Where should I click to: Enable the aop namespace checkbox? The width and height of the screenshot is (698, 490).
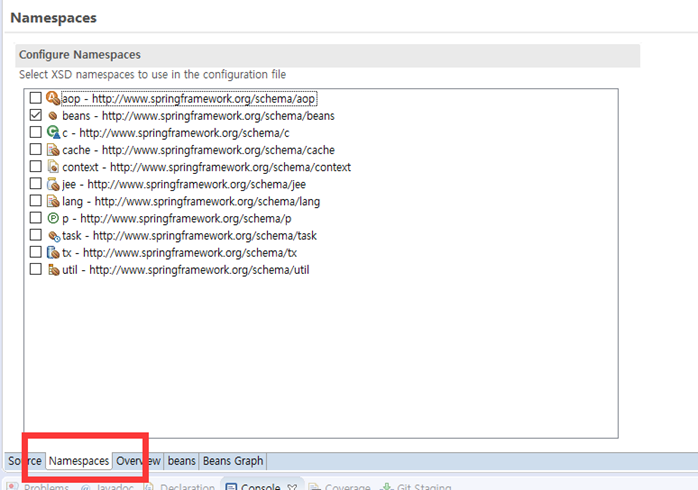pyautogui.click(x=36, y=97)
